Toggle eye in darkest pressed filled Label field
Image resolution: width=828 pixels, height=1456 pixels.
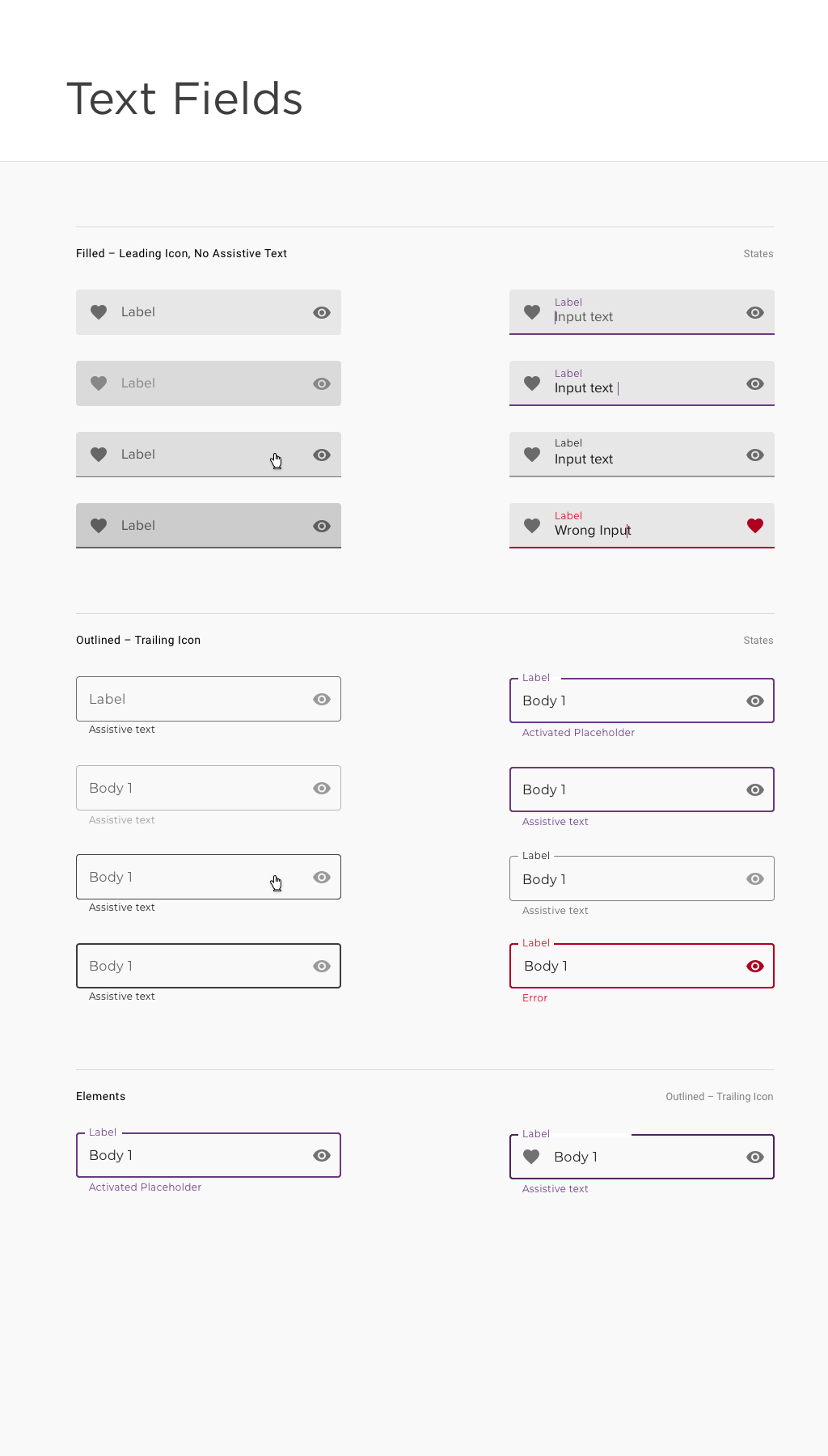pyautogui.click(x=322, y=526)
